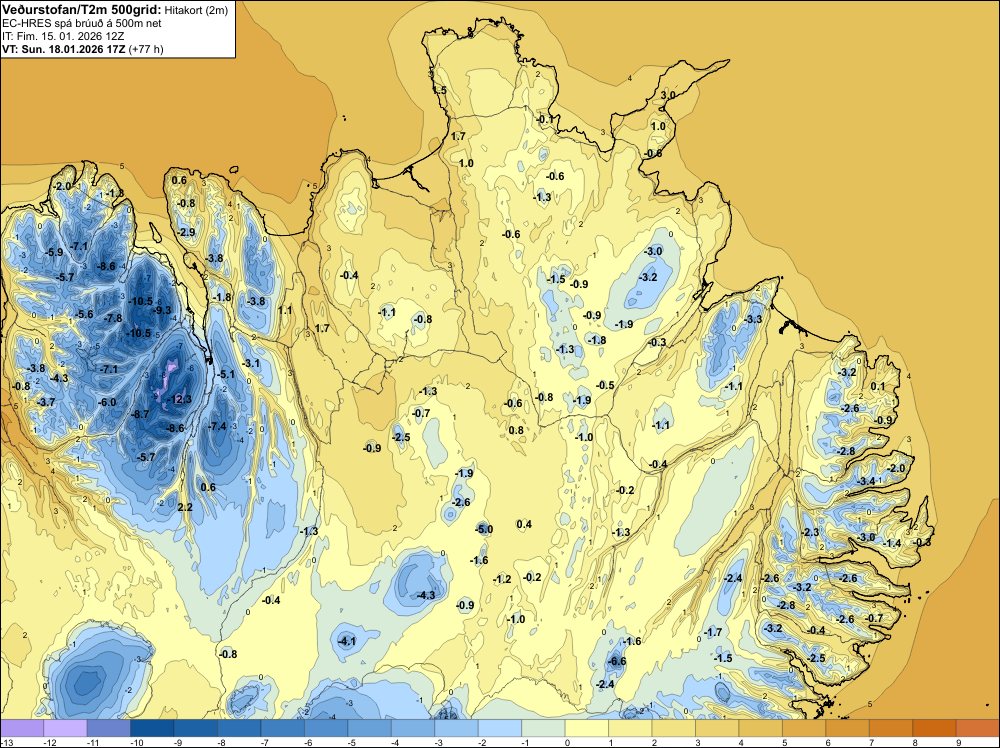Click the -1.7 temperature label
Viewport: 1000px width, 748px height.
713,633
